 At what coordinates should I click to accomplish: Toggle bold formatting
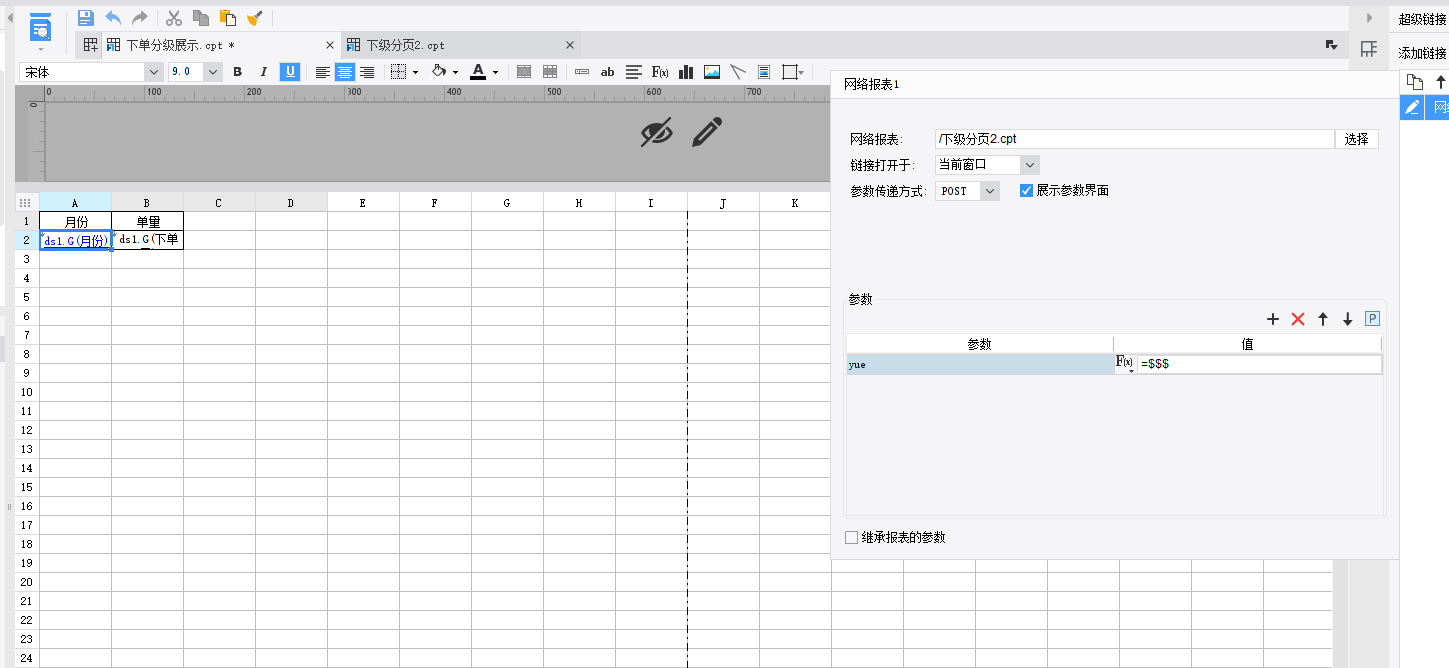pyautogui.click(x=238, y=72)
